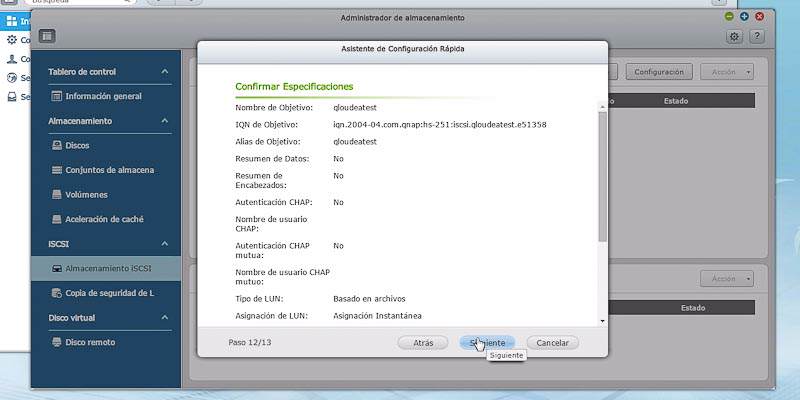
Task: Click the IQN de Objetivo value text
Action: [x=440, y=124]
